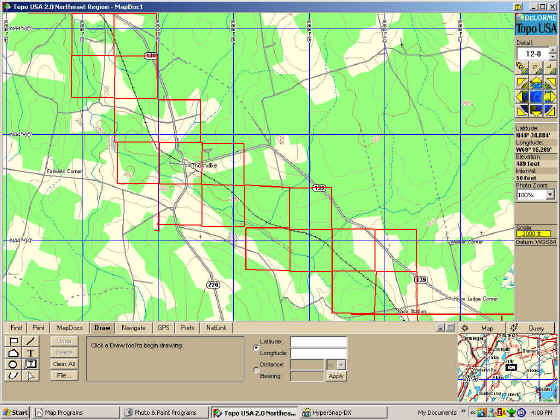560x420 pixels.
Task: Click the center globe of compass rose
Action: click(536, 97)
